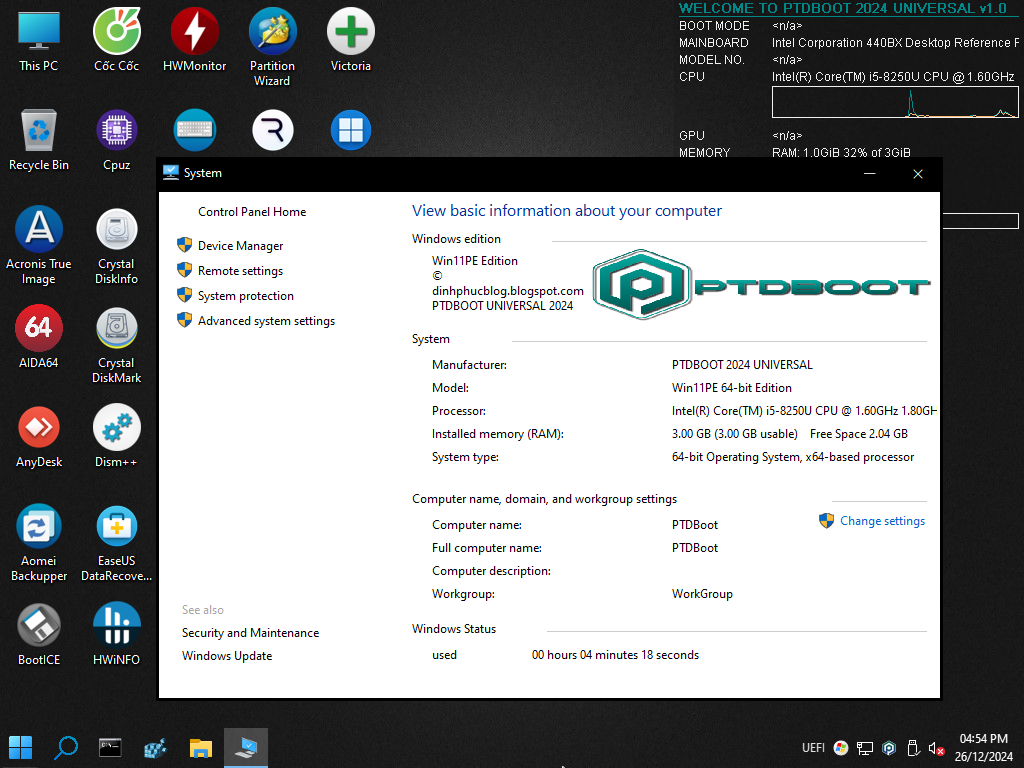Screen dimensions: 1024x768
Task: Click the System window title icon
Action: (170, 172)
